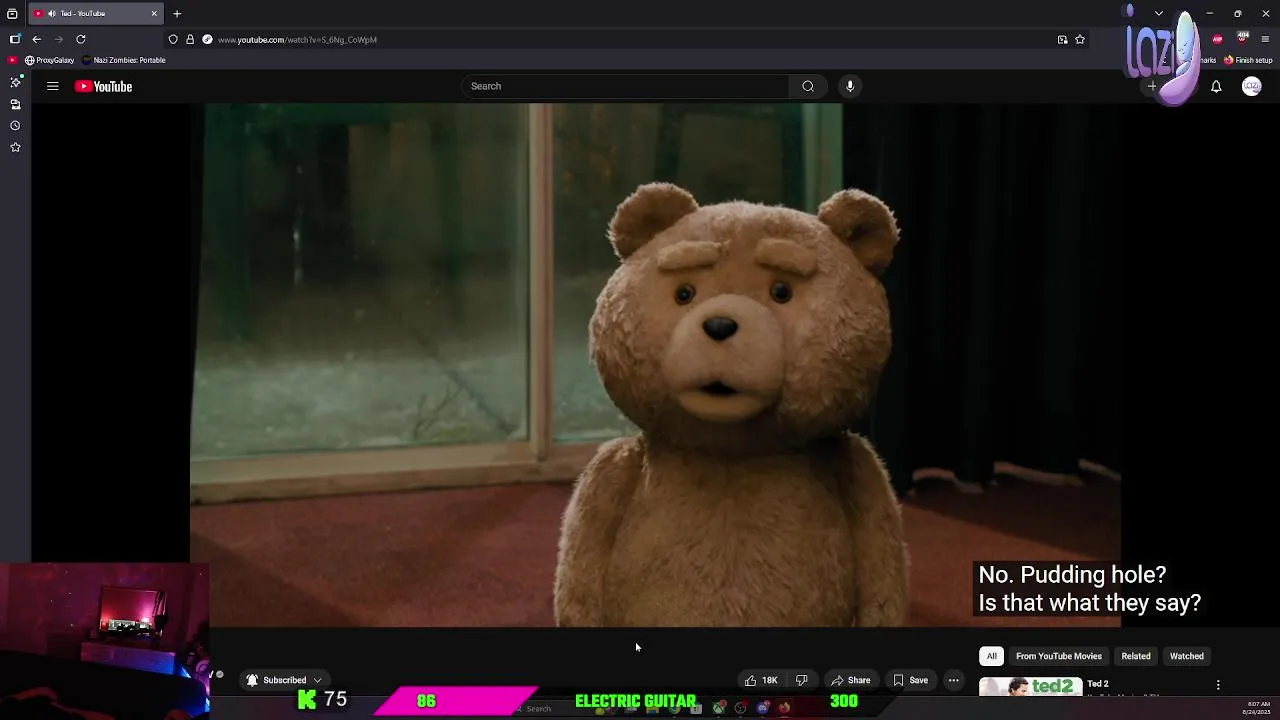Image resolution: width=1280 pixels, height=720 pixels.
Task: Like the video with thumbs up
Action: tap(760, 680)
